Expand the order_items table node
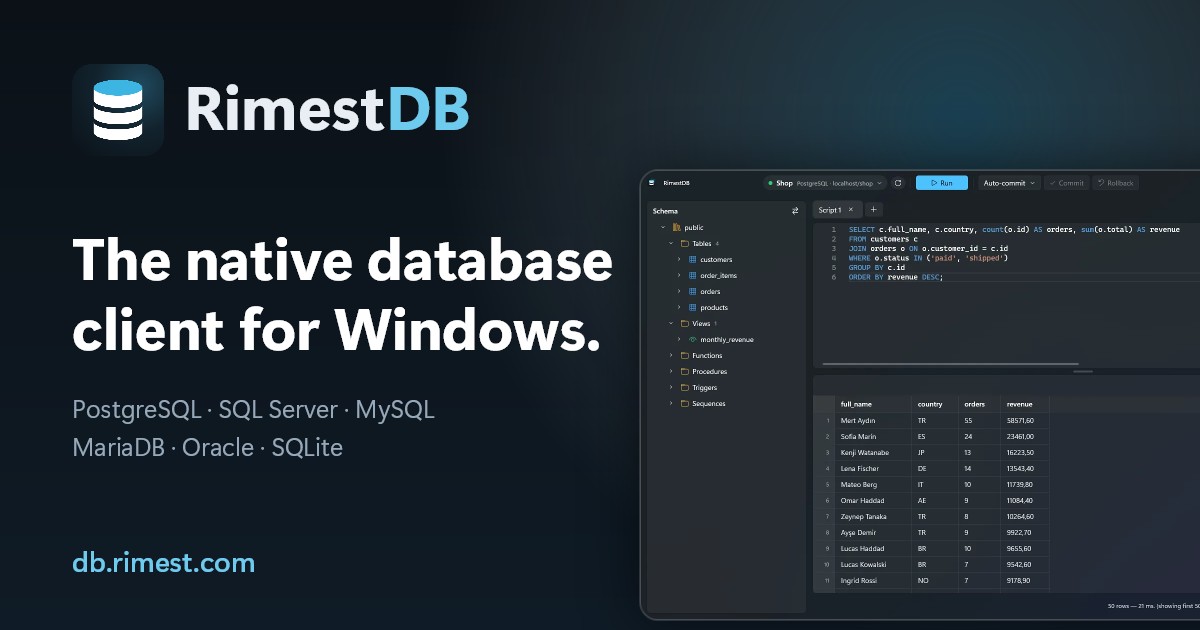1200x630 pixels. coord(679,275)
